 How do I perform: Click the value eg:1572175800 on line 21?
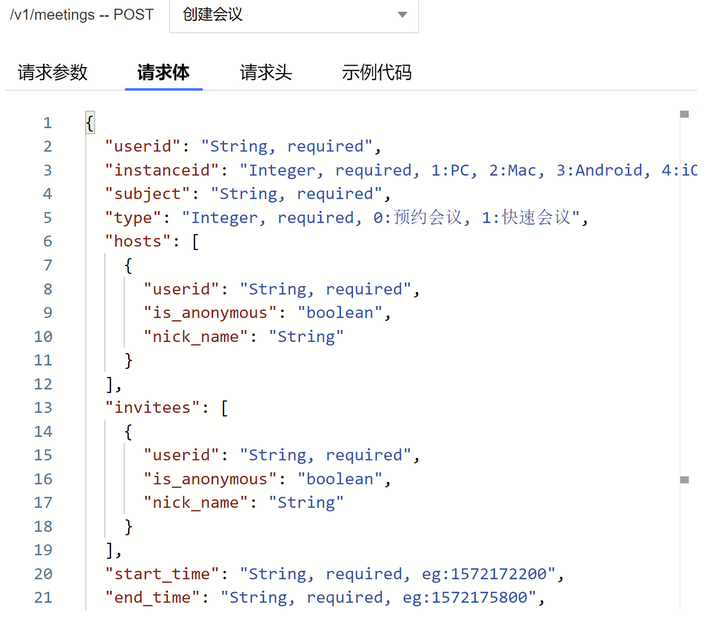(x=465, y=597)
